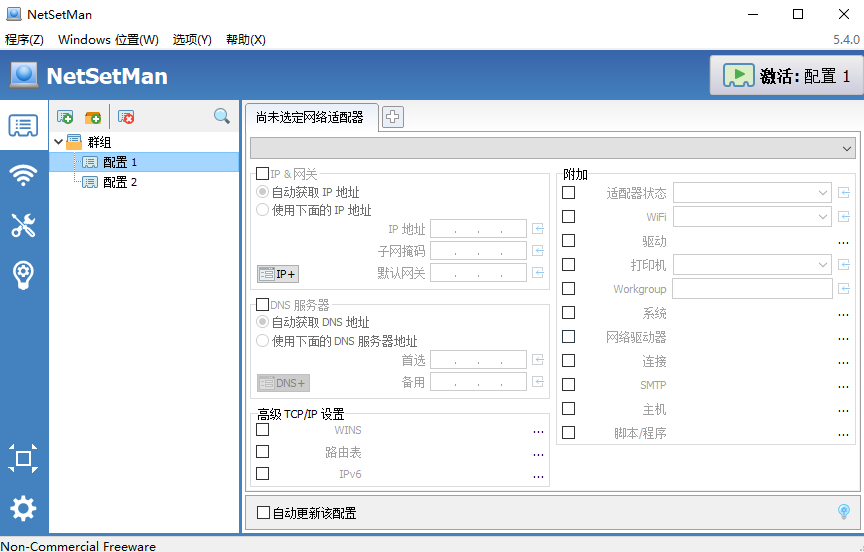Open the 适配器状态 dropdown

(752, 193)
